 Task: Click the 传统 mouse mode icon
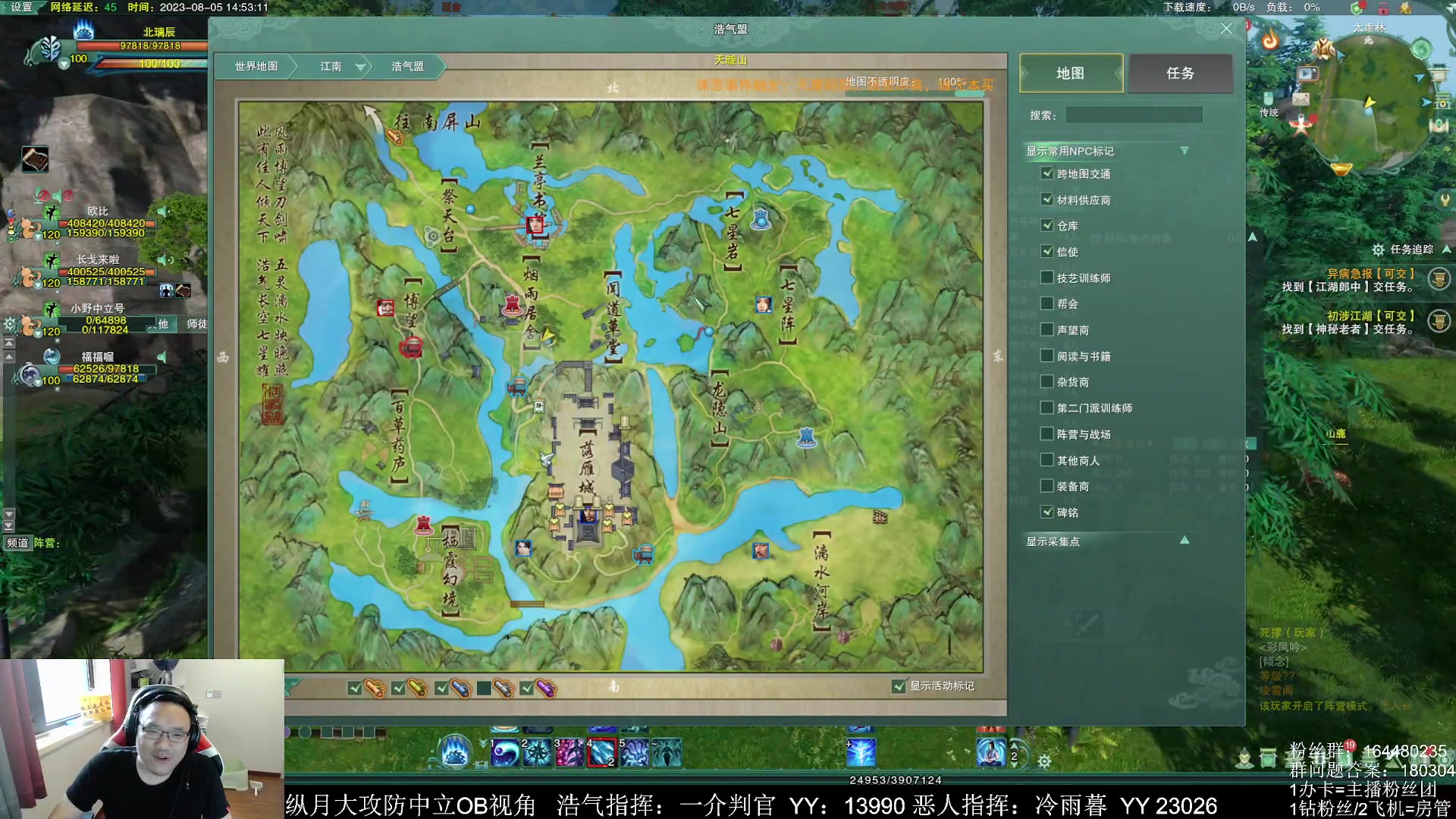[1269, 104]
